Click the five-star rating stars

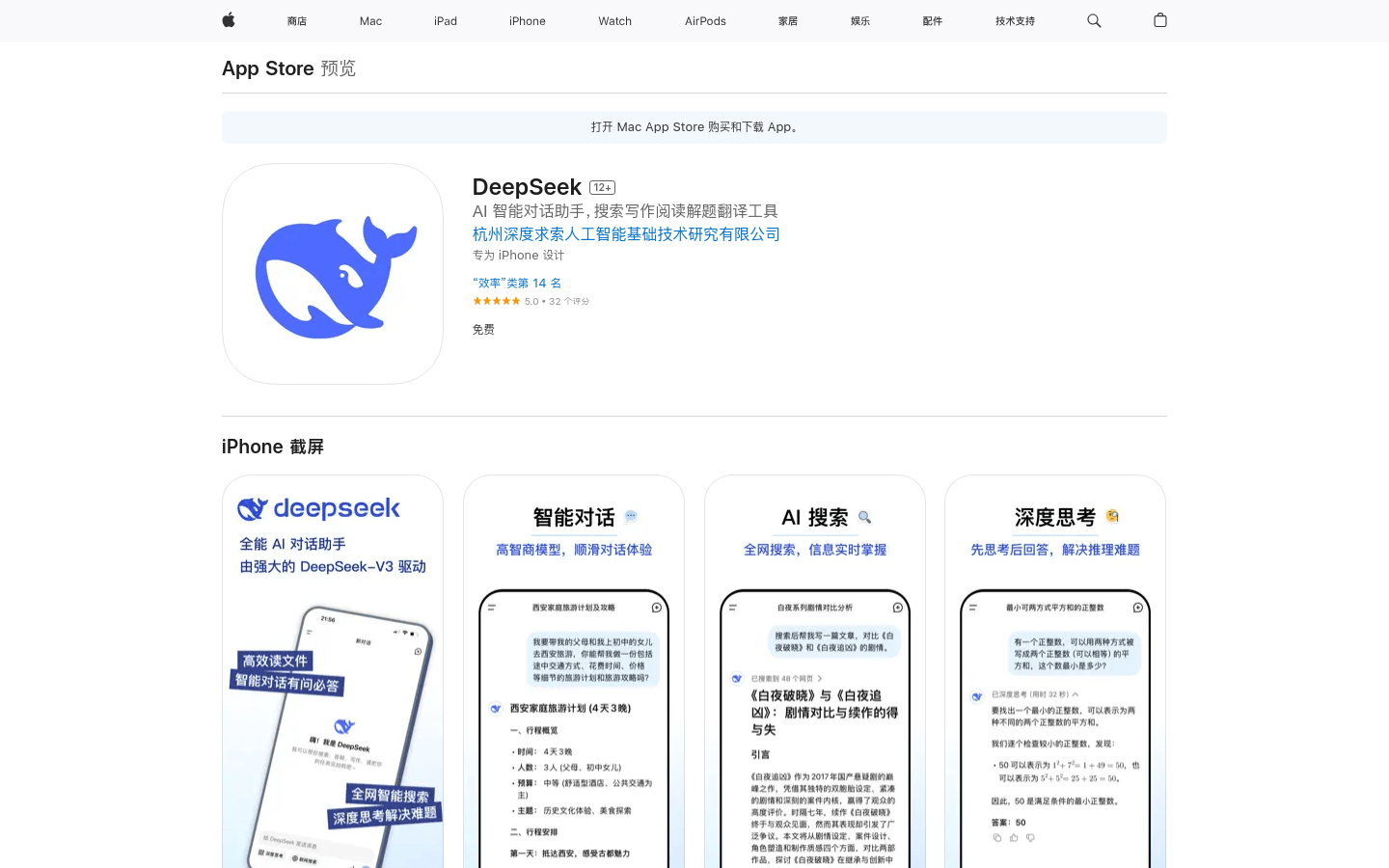click(x=496, y=301)
